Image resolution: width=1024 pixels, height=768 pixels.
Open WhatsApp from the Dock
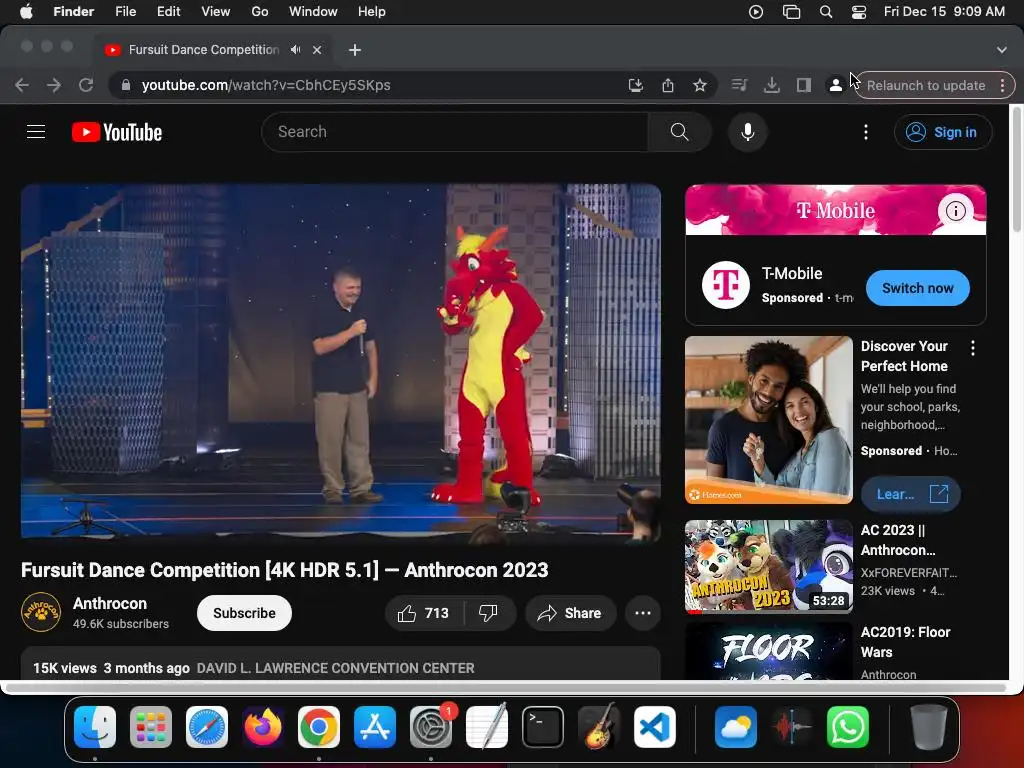[x=848, y=727]
